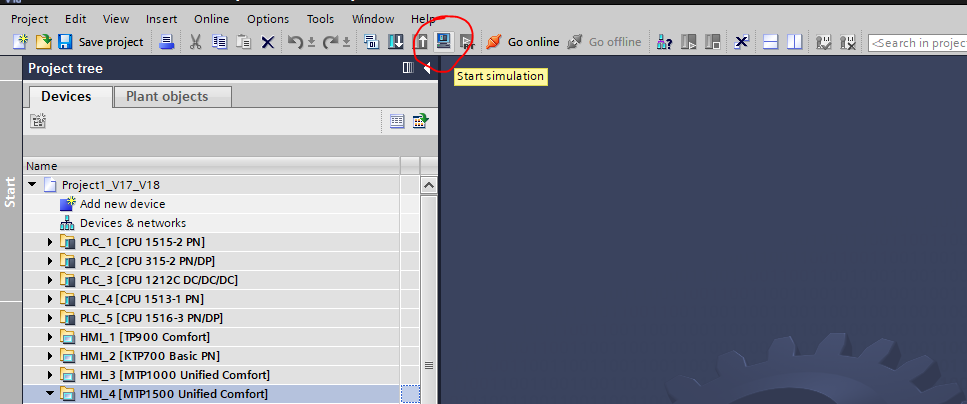Click the Download to device icon
Screen dimensions: 967x404
tap(395, 41)
